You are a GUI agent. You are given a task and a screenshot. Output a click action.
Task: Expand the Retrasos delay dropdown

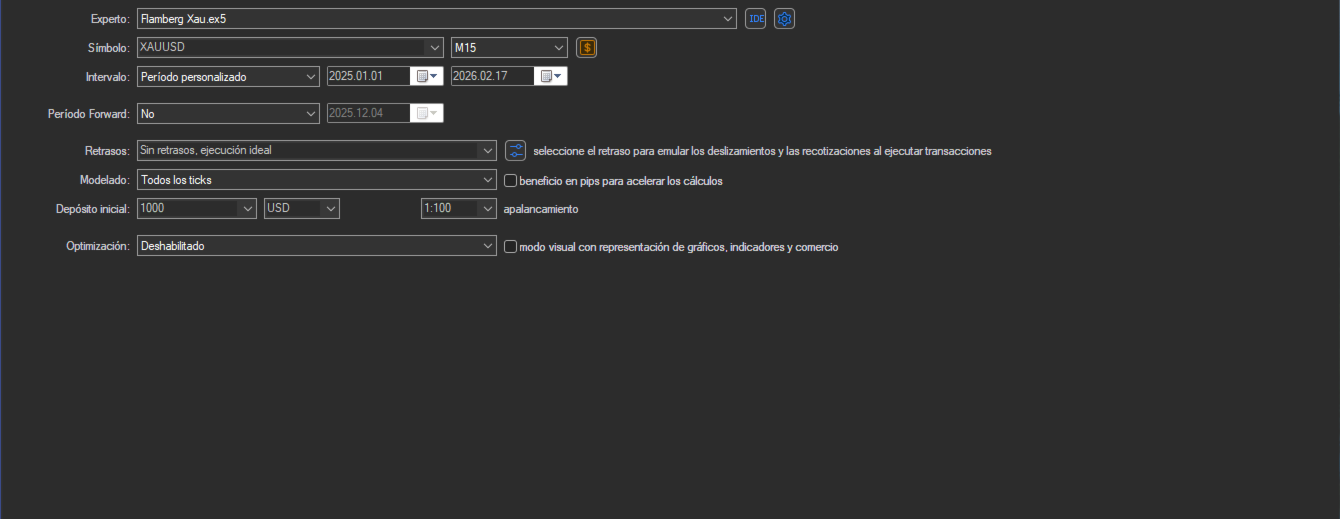click(488, 151)
